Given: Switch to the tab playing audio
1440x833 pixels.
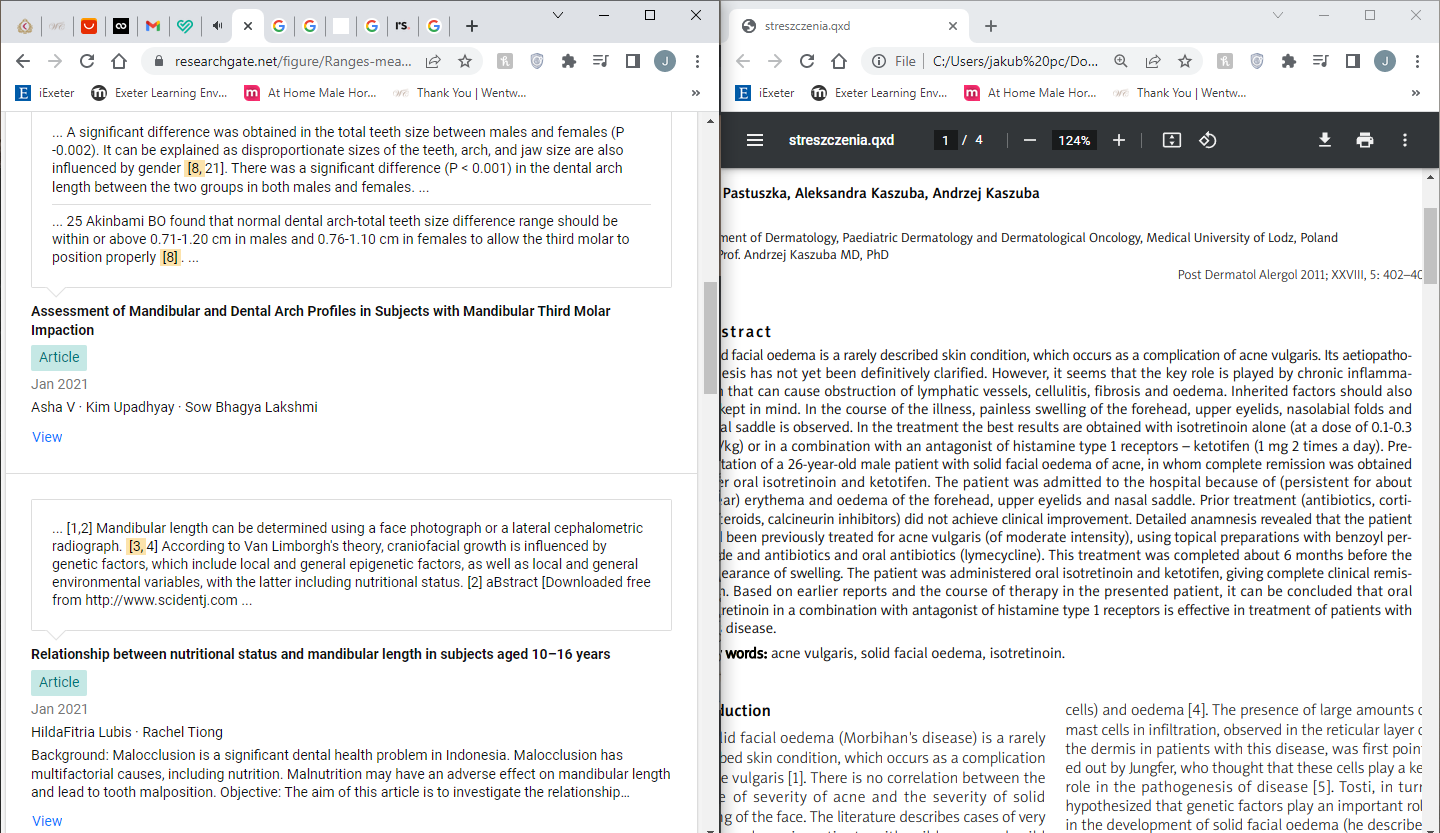Looking at the screenshot, I should (x=216, y=26).
